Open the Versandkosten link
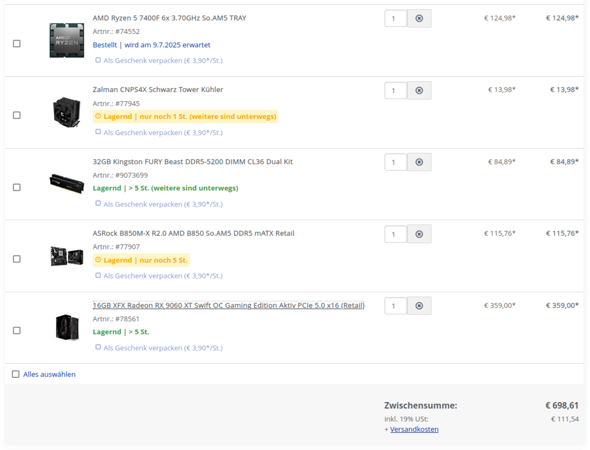This screenshot has height=450, width=590. (414, 429)
